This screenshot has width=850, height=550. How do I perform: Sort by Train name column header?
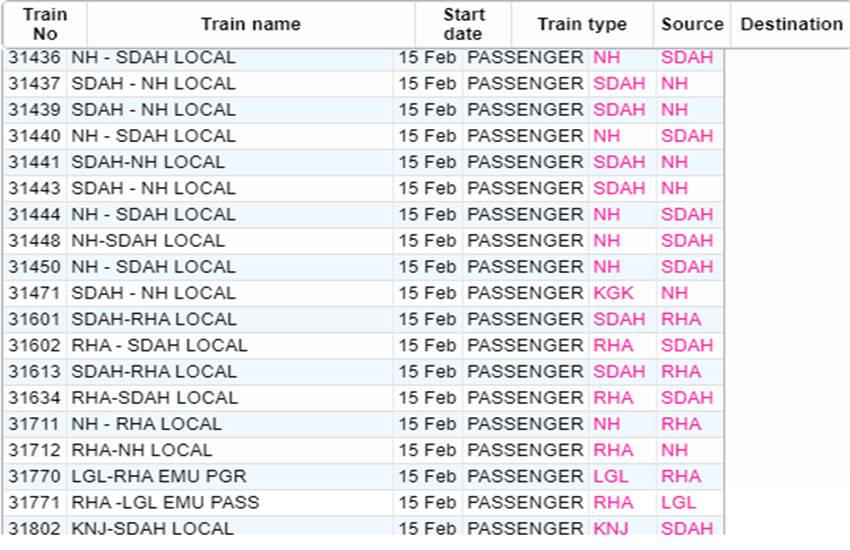coord(250,24)
